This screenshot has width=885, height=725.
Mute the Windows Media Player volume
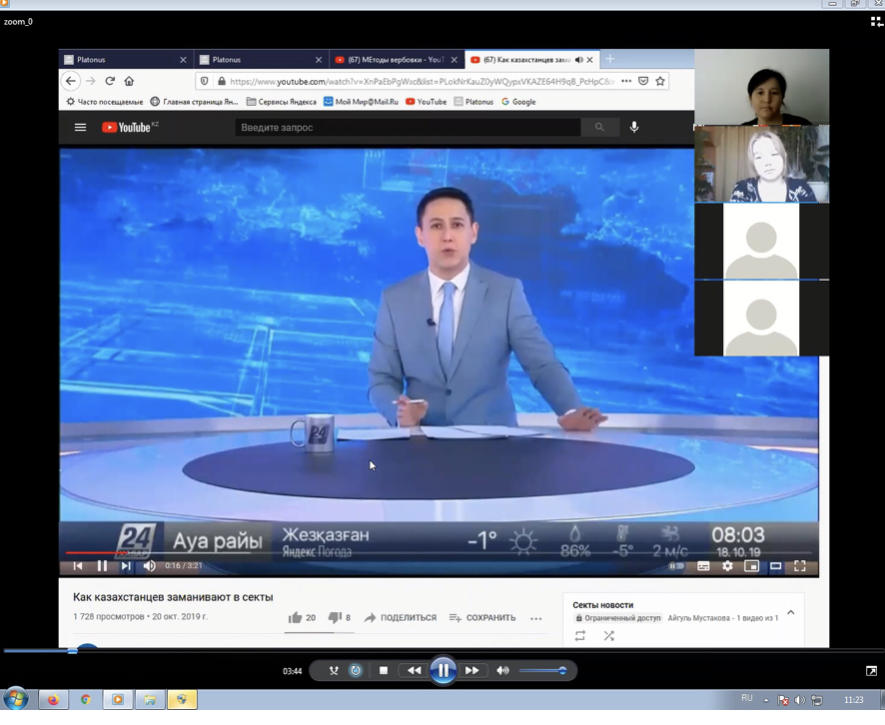coord(503,671)
